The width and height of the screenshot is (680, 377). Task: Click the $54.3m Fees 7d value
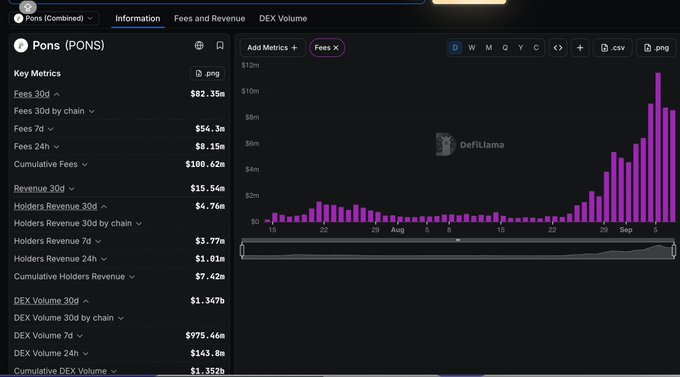(210, 129)
